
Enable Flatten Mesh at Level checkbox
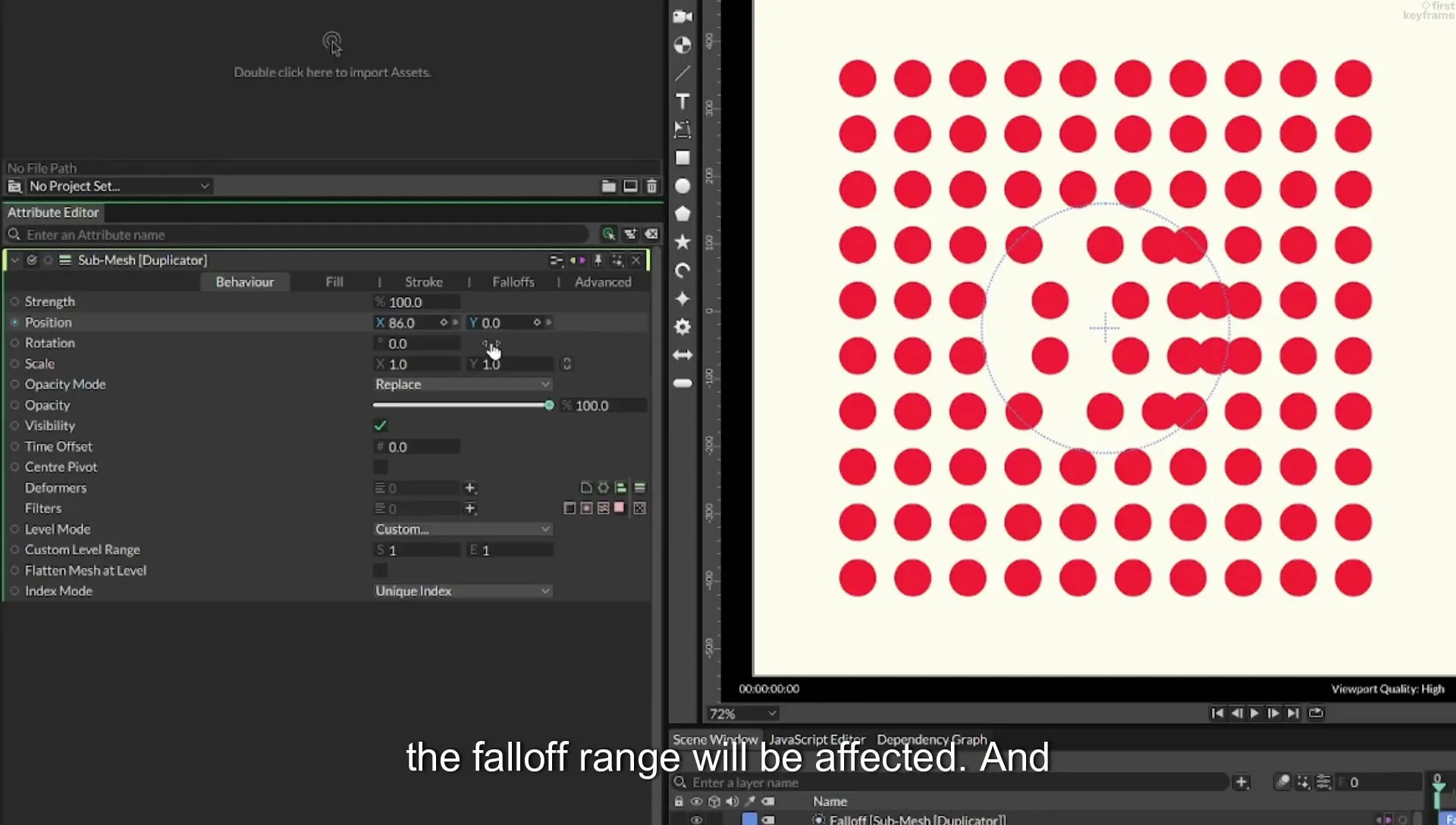pos(381,570)
